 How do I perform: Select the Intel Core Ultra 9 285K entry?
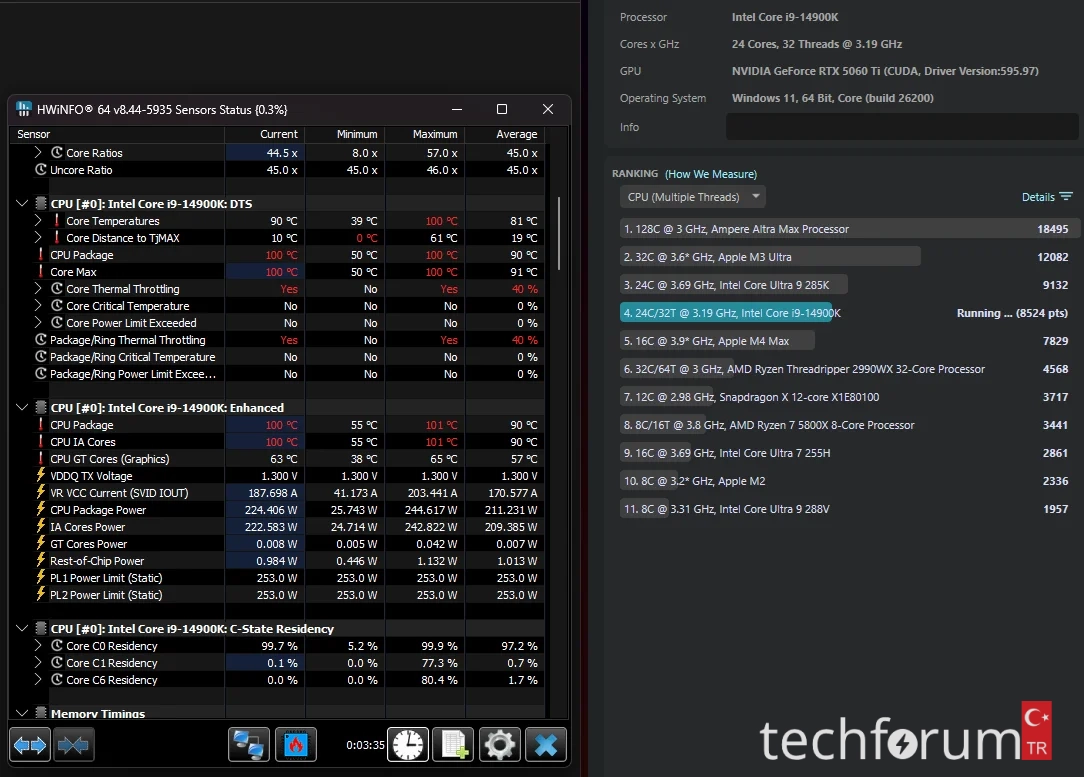click(x=848, y=285)
